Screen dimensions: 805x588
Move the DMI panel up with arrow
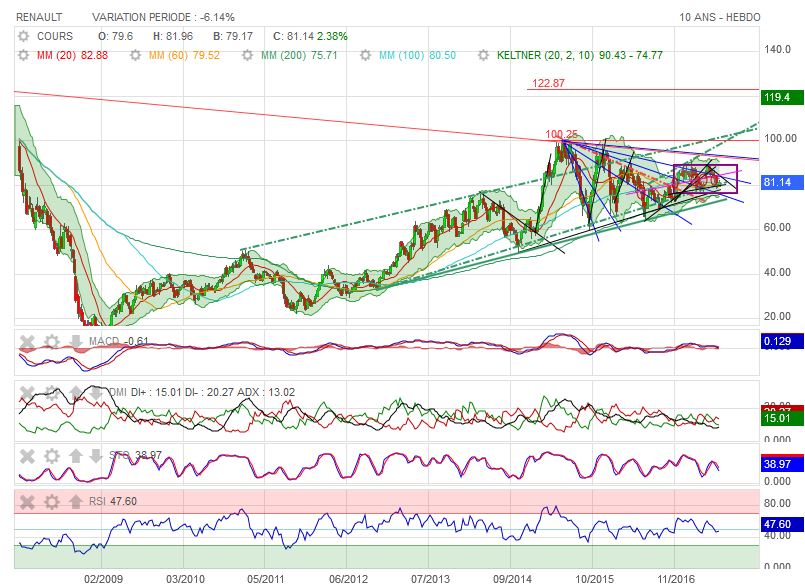click(x=75, y=393)
